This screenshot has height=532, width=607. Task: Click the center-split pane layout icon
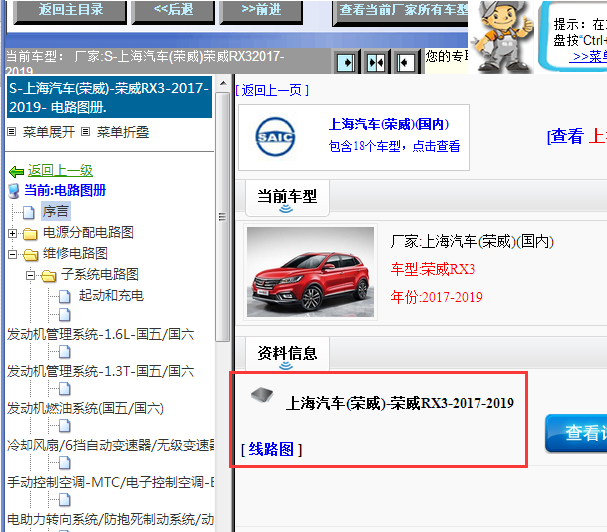pyautogui.click(x=376, y=62)
